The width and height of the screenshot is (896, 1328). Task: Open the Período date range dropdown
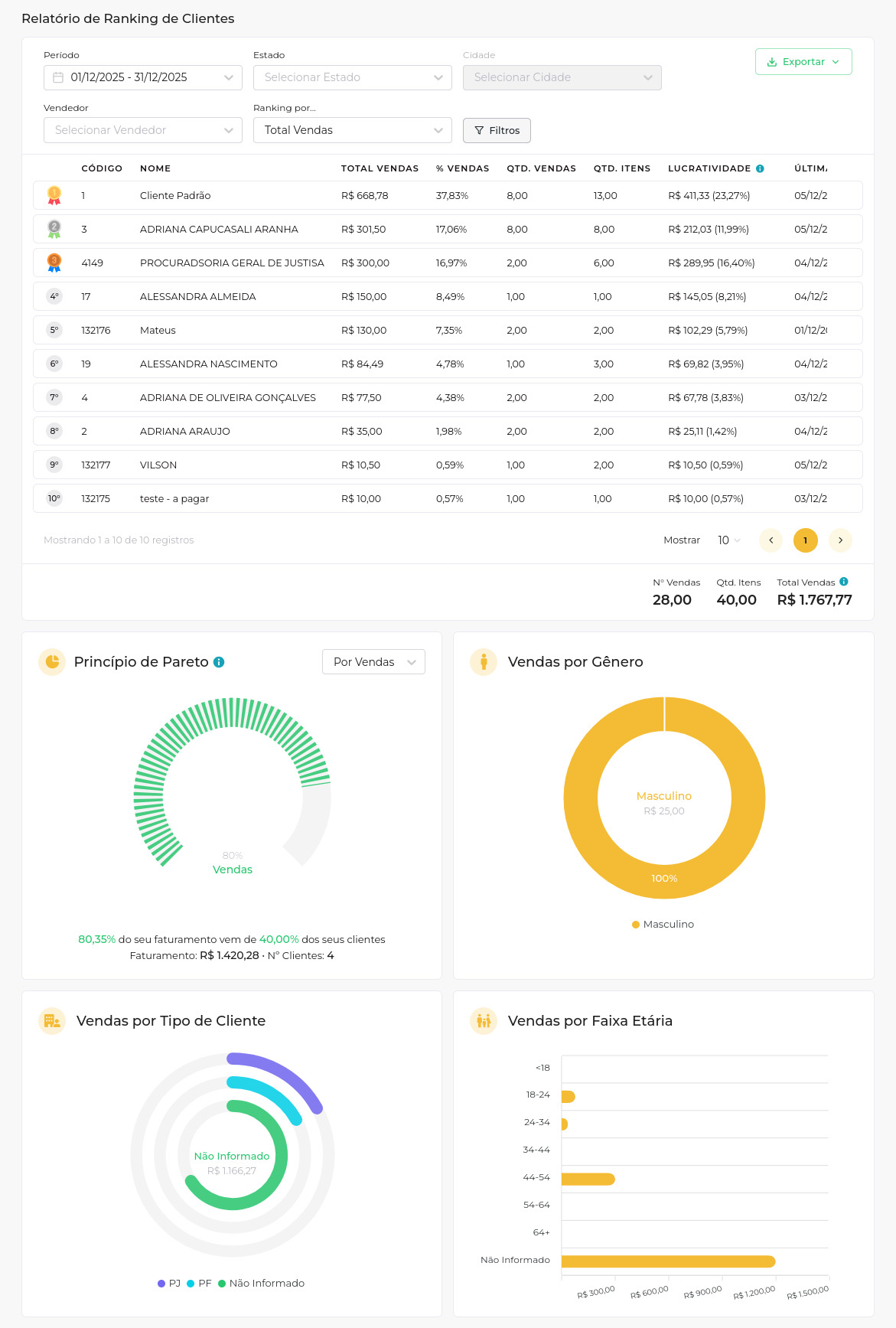[x=143, y=77]
